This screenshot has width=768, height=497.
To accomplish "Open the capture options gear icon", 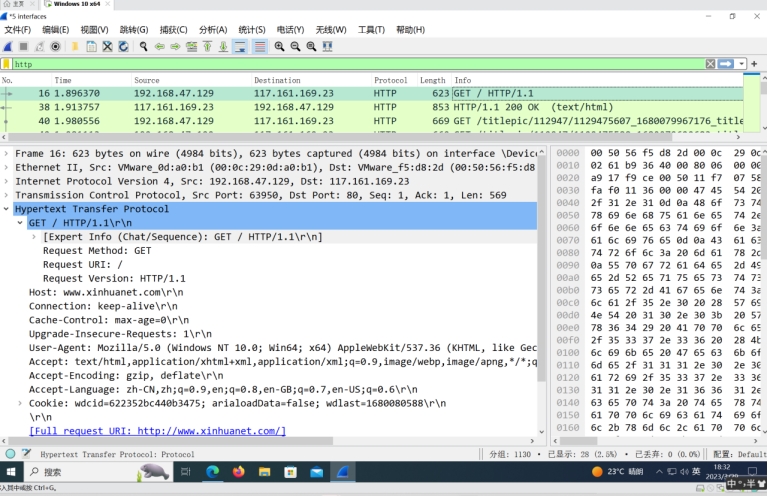I will [x=55, y=46].
